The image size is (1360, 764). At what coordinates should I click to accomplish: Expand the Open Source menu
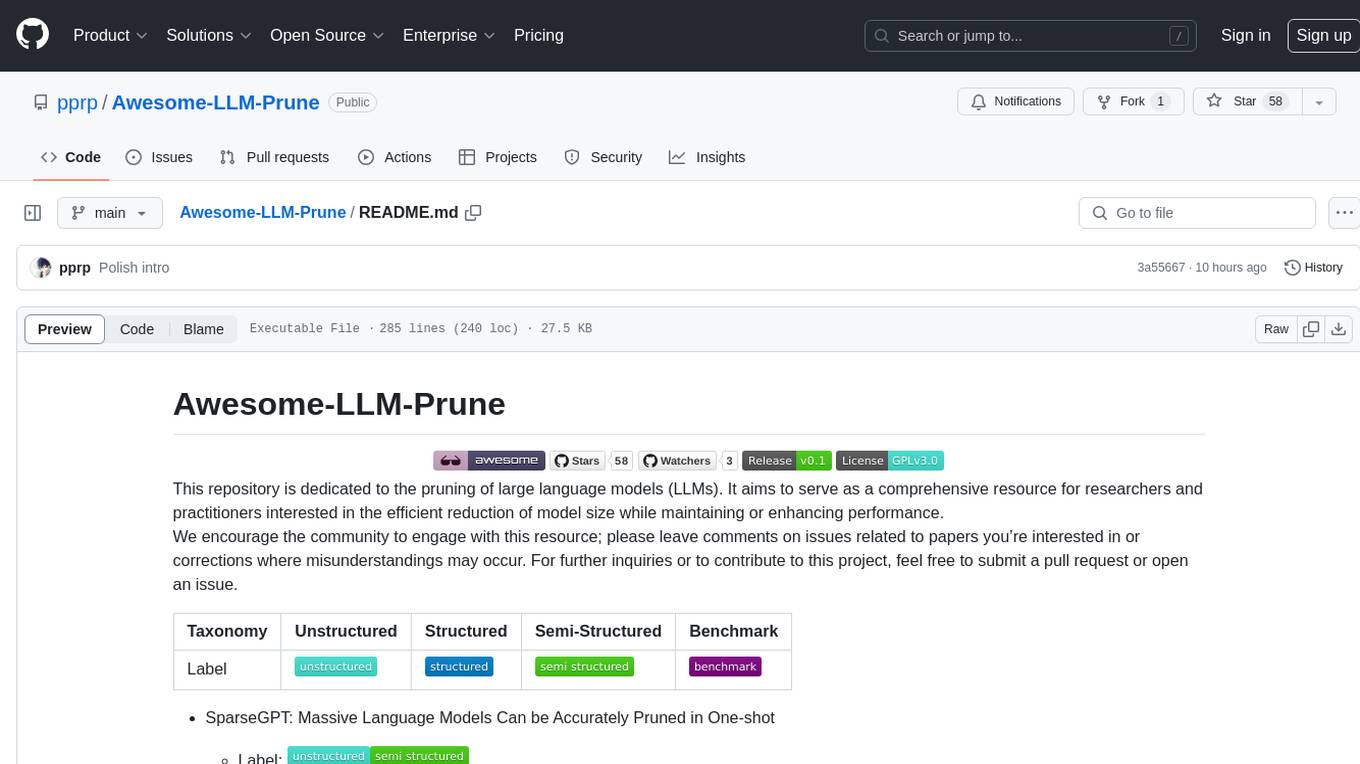327,35
